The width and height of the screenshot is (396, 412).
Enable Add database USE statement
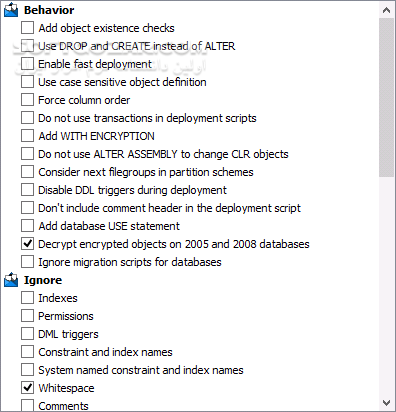point(27,226)
